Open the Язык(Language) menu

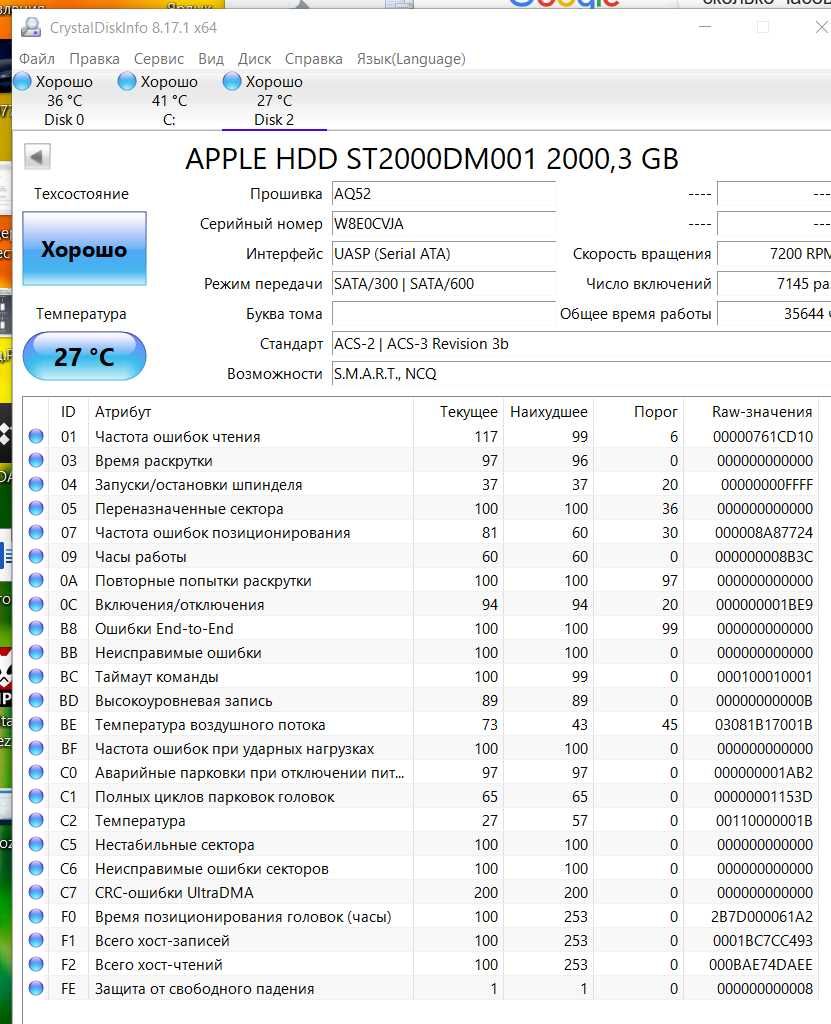[411, 59]
